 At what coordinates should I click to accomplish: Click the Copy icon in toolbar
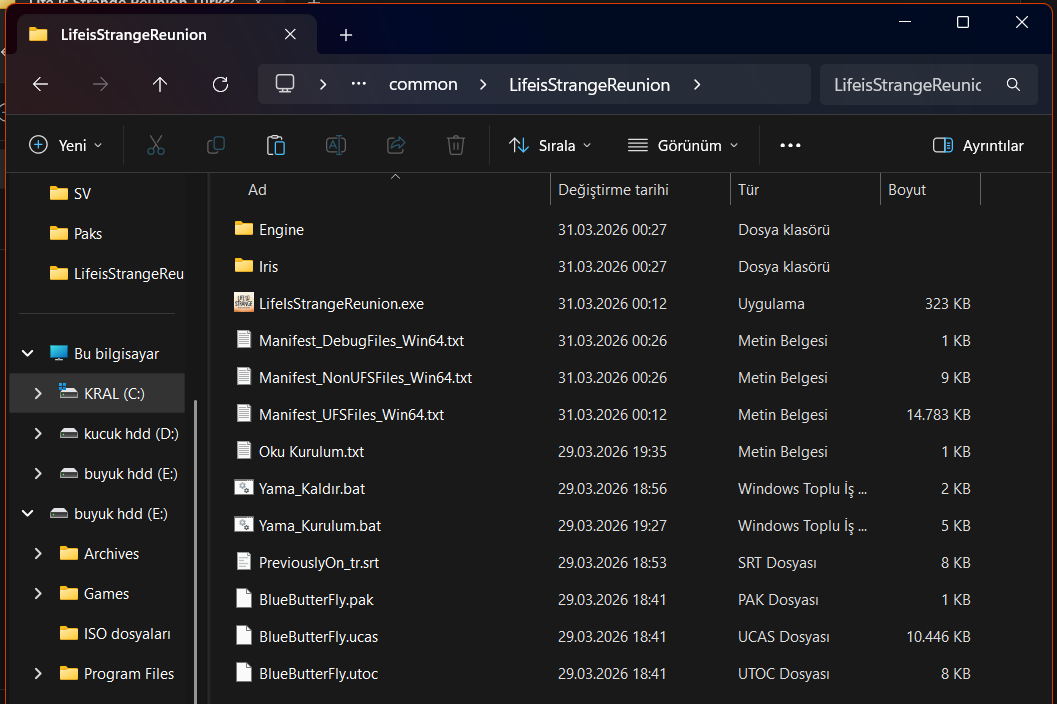click(x=216, y=145)
